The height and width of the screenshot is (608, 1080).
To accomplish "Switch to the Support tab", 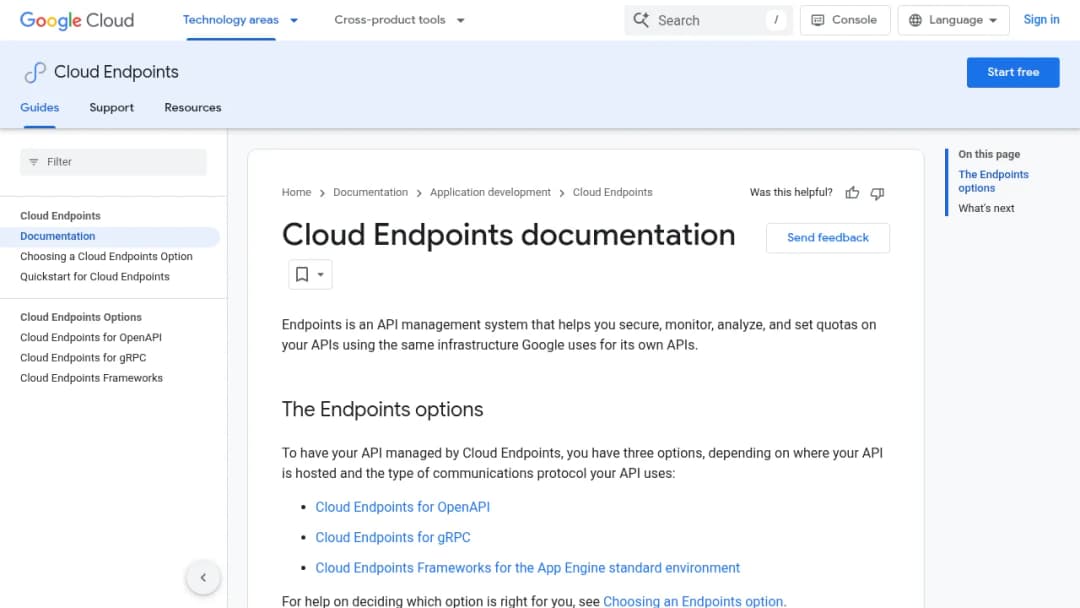I will click(112, 107).
